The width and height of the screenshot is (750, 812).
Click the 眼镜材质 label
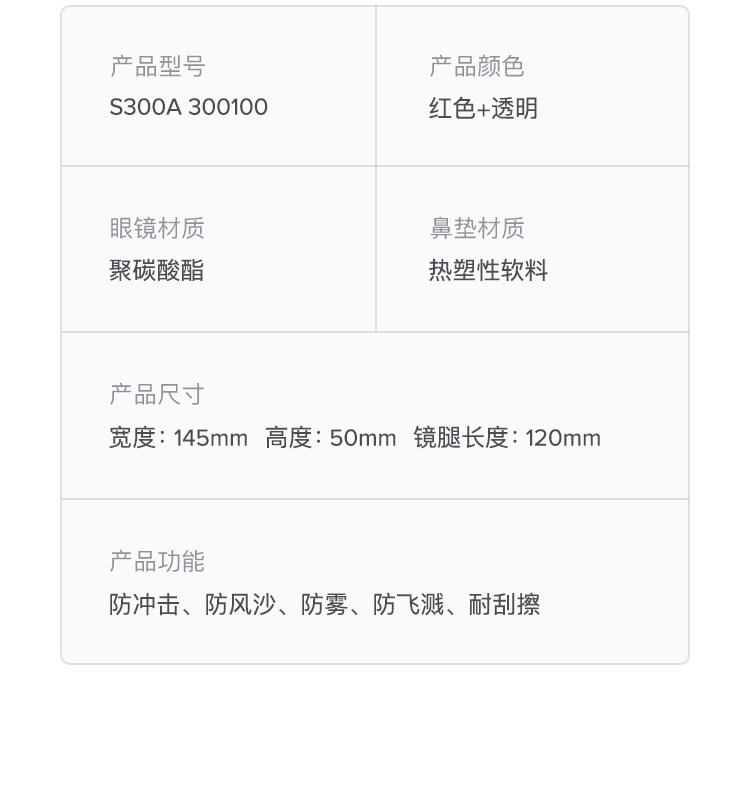point(157,228)
